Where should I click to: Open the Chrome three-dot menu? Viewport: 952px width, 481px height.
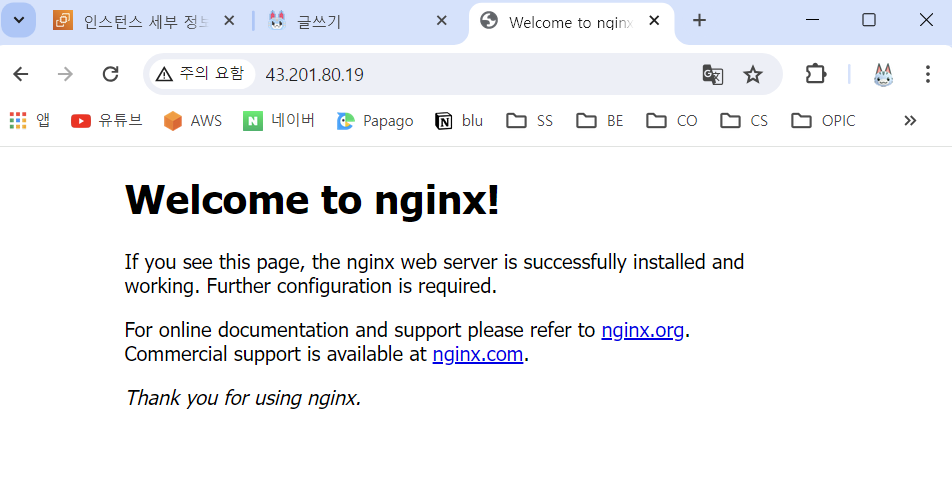point(927,74)
